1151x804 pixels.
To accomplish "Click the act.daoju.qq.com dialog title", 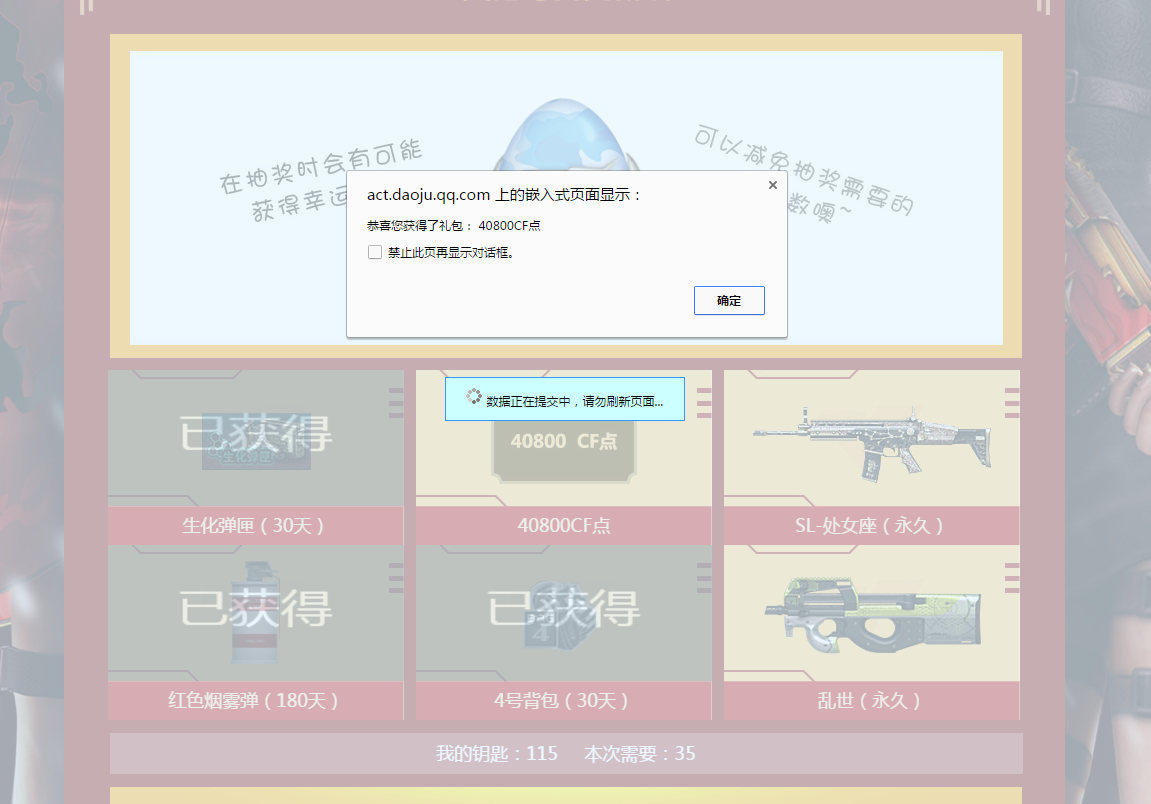I will (504, 195).
